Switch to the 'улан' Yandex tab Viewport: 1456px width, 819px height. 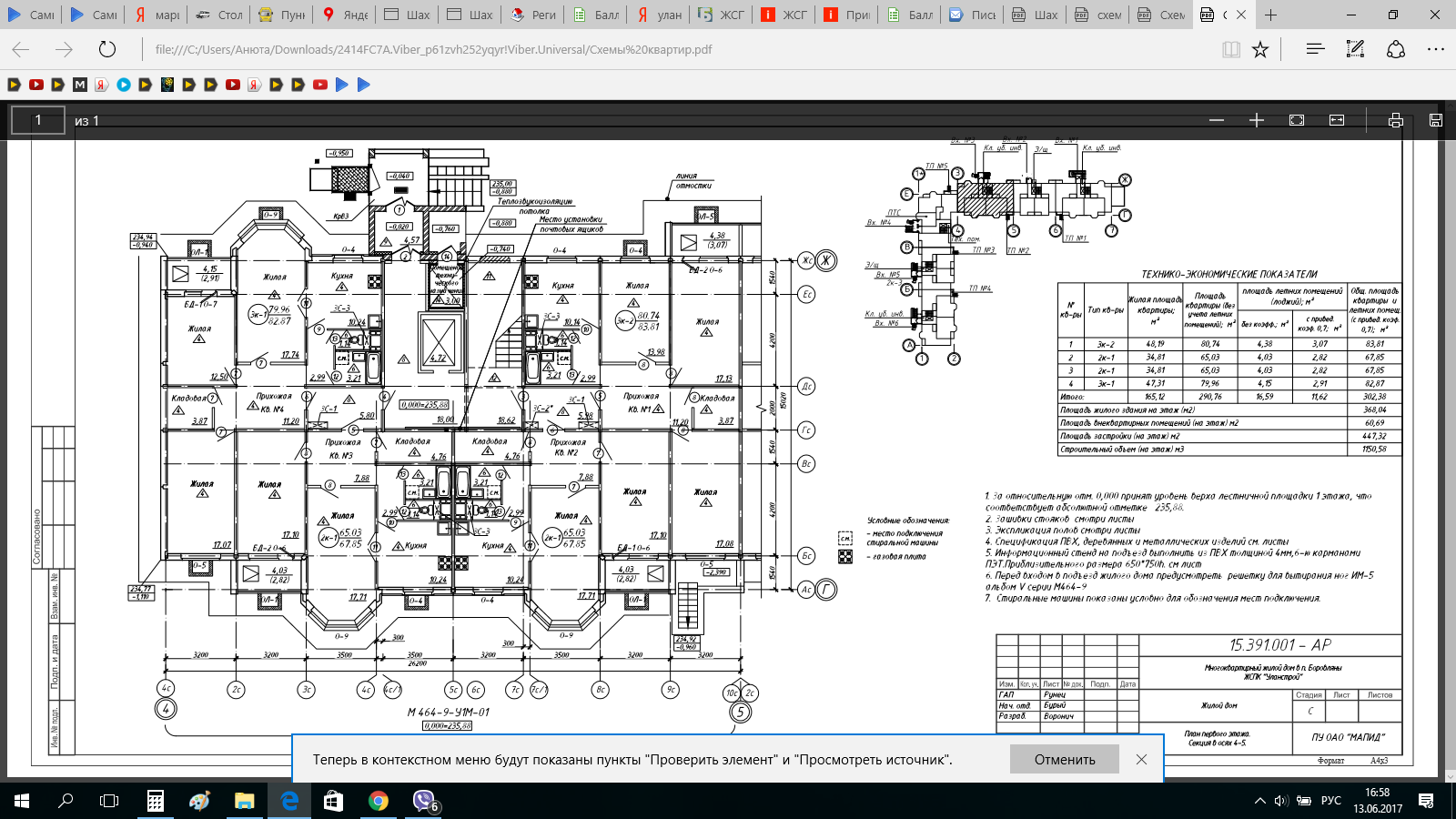pos(658,15)
